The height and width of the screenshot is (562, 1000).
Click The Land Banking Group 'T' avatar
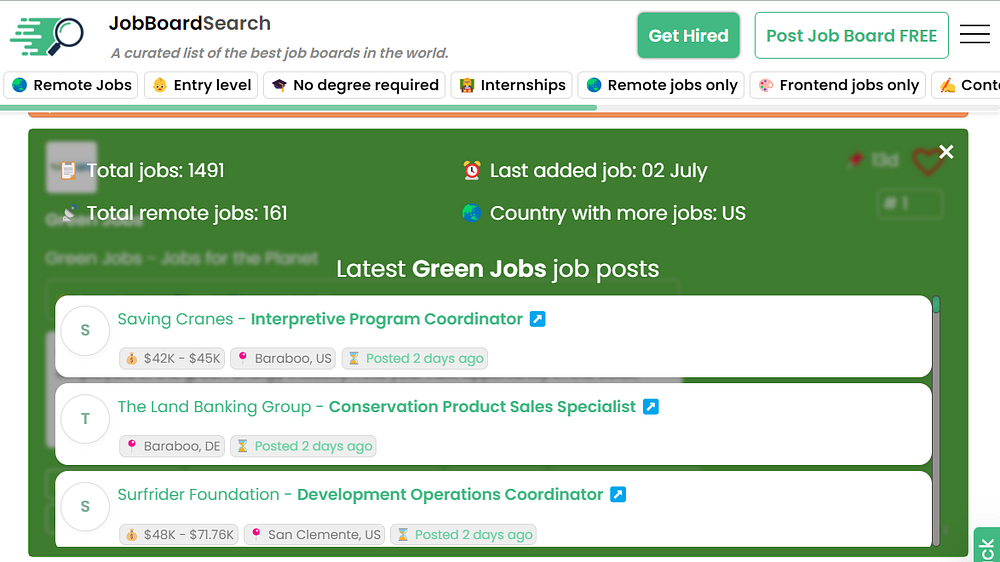pyautogui.click(x=85, y=418)
